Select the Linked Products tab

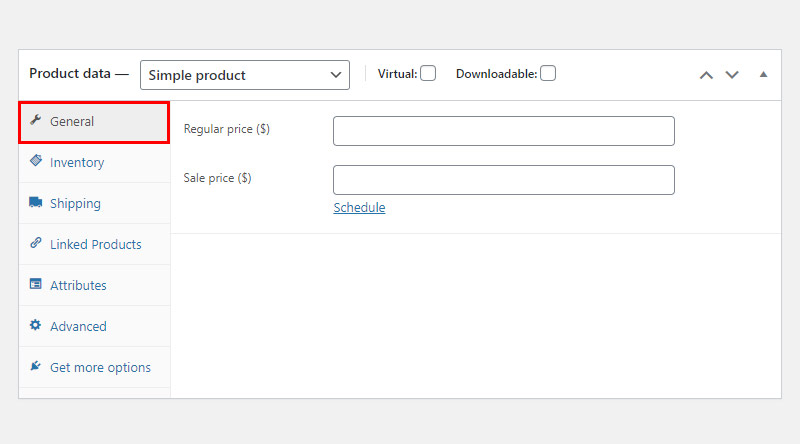(94, 244)
